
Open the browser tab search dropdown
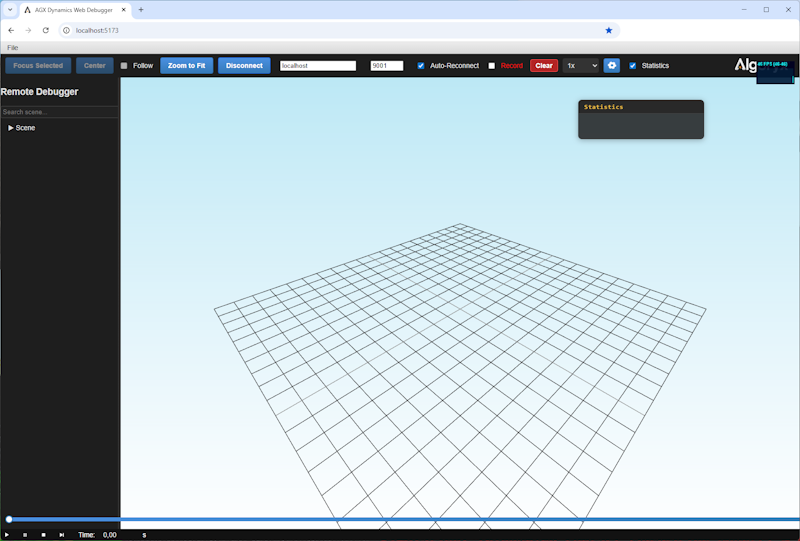tap(9, 9)
